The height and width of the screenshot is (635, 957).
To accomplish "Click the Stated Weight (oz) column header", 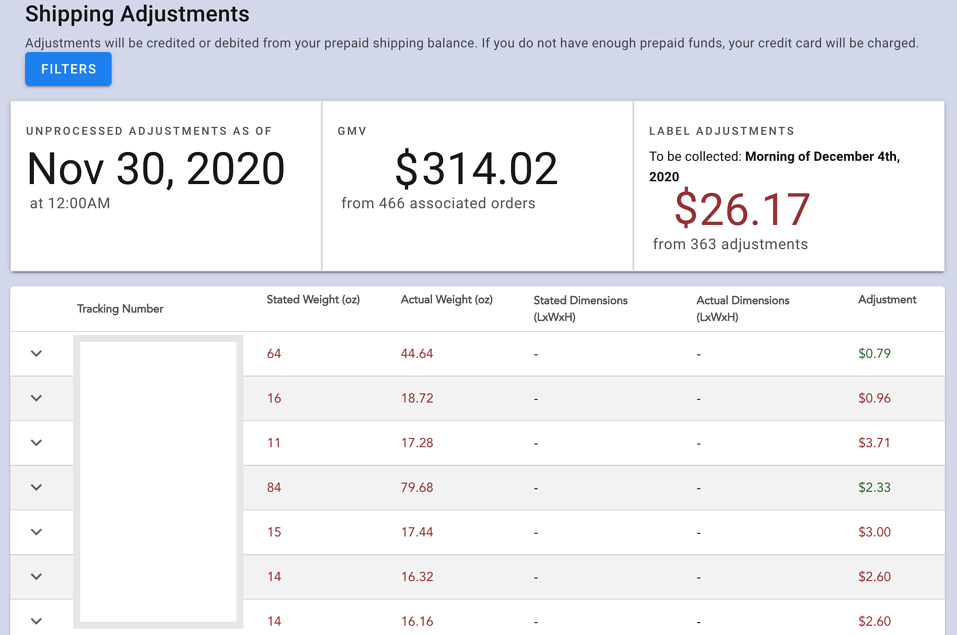I will 313,300.
